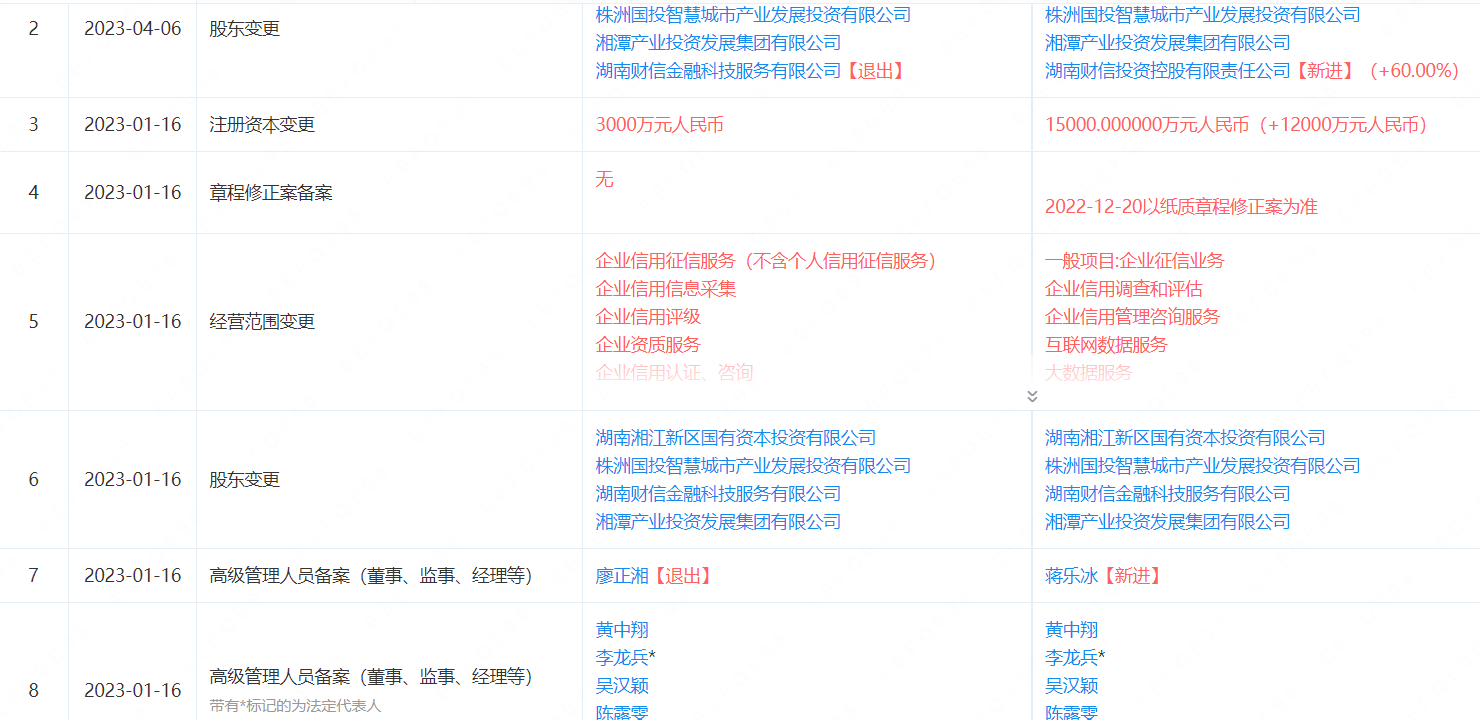Select 无 in the 章程修正案备案 row
1480x720 pixels.
coord(604,180)
